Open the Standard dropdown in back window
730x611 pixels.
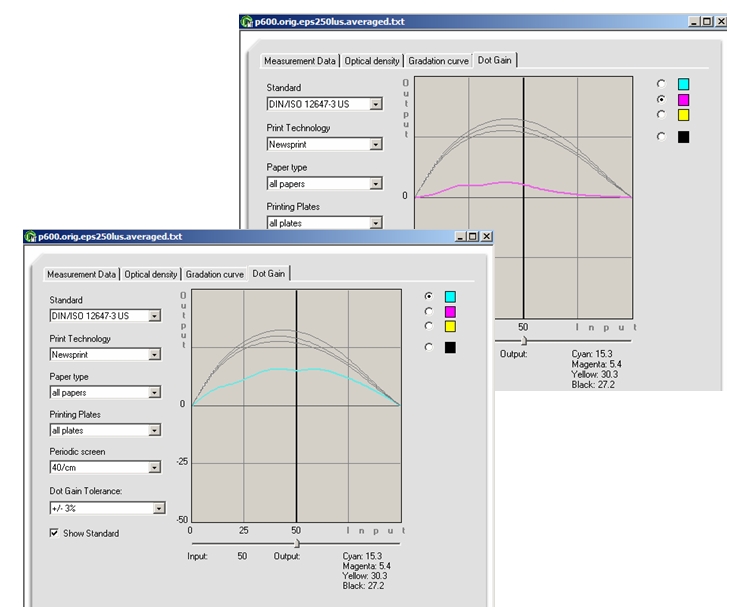(x=325, y=104)
